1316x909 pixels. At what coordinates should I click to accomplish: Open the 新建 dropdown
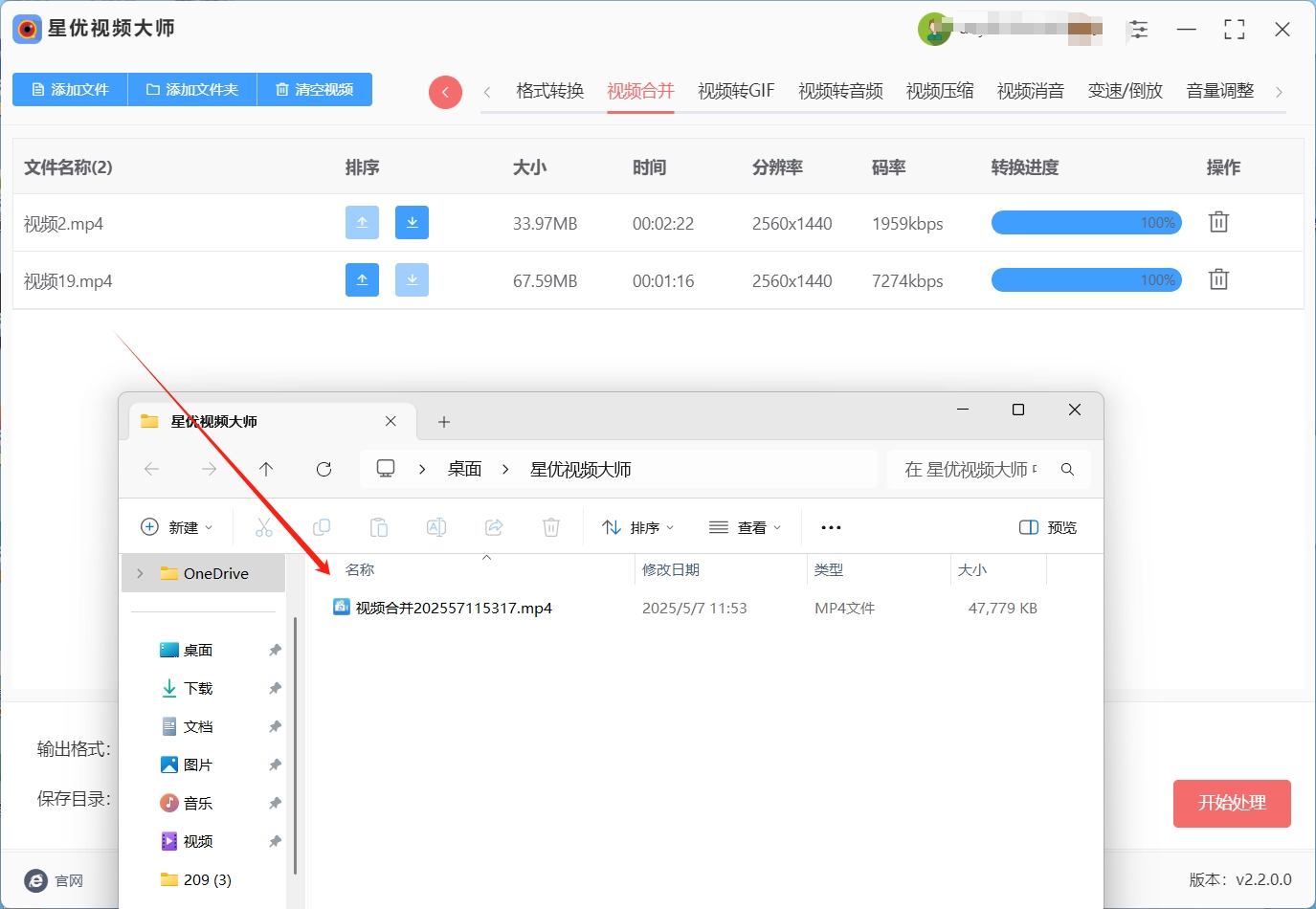click(x=177, y=527)
